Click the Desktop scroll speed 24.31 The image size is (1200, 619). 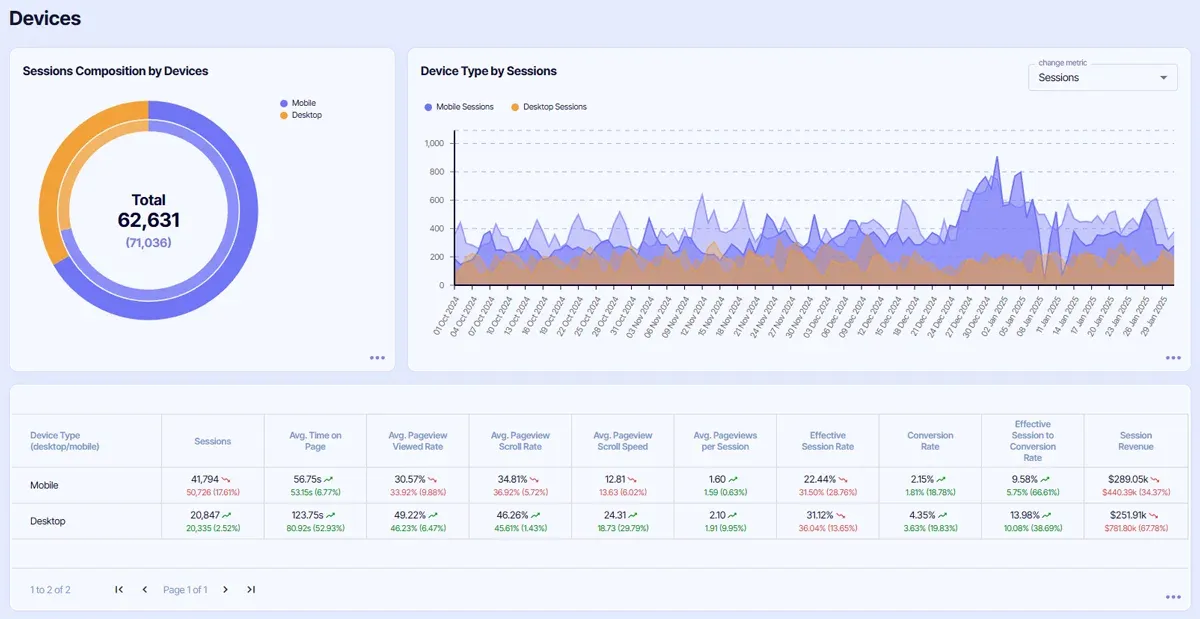click(x=616, y=515)
